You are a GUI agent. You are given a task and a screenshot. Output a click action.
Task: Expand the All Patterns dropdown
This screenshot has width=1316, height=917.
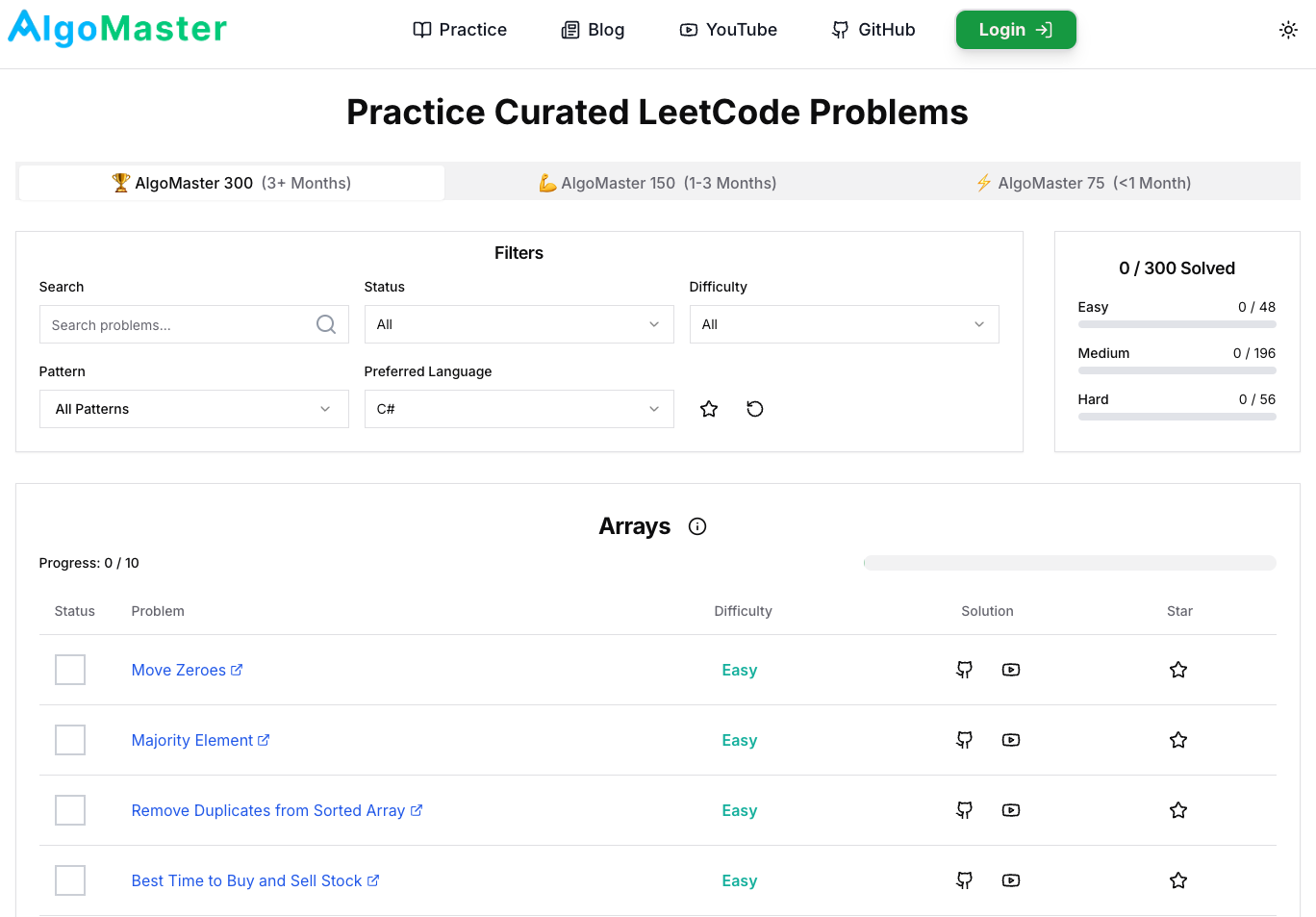click(193, 409)
